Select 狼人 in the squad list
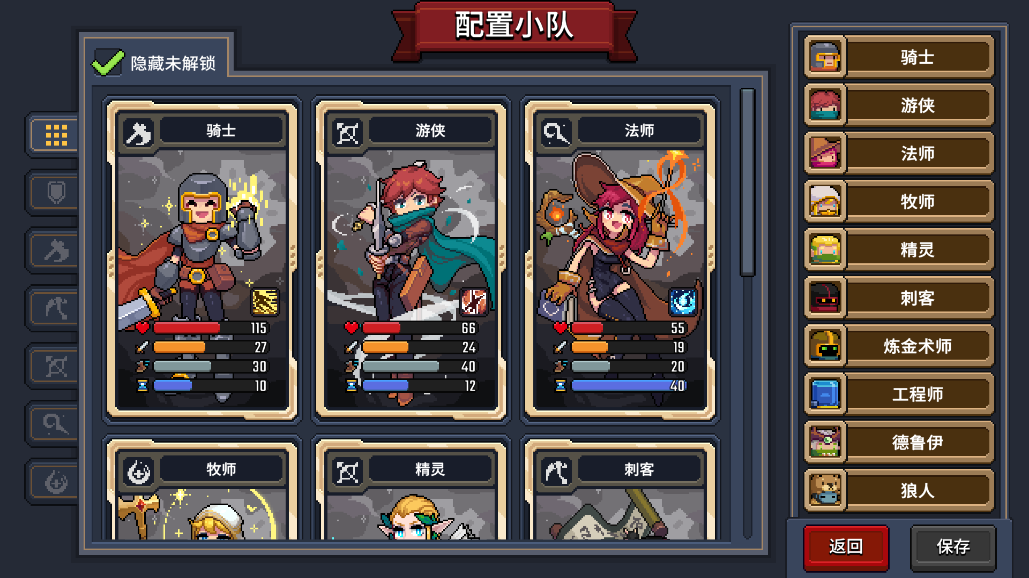The height and width of the screenshot is (578, 1029). pyautogui.click(x=899, y=490)
